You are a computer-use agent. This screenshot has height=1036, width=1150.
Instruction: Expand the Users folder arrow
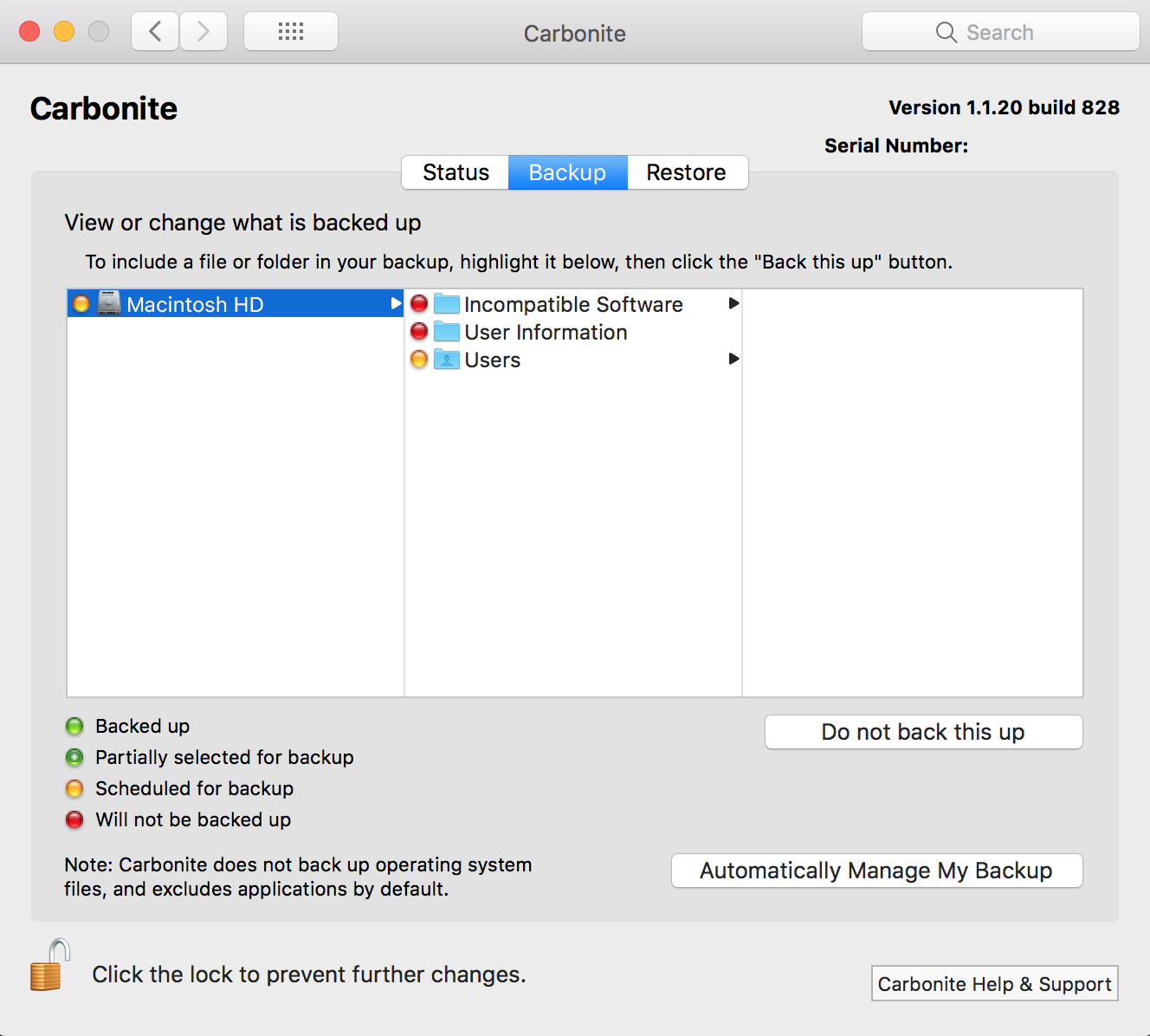coord(733,359)
